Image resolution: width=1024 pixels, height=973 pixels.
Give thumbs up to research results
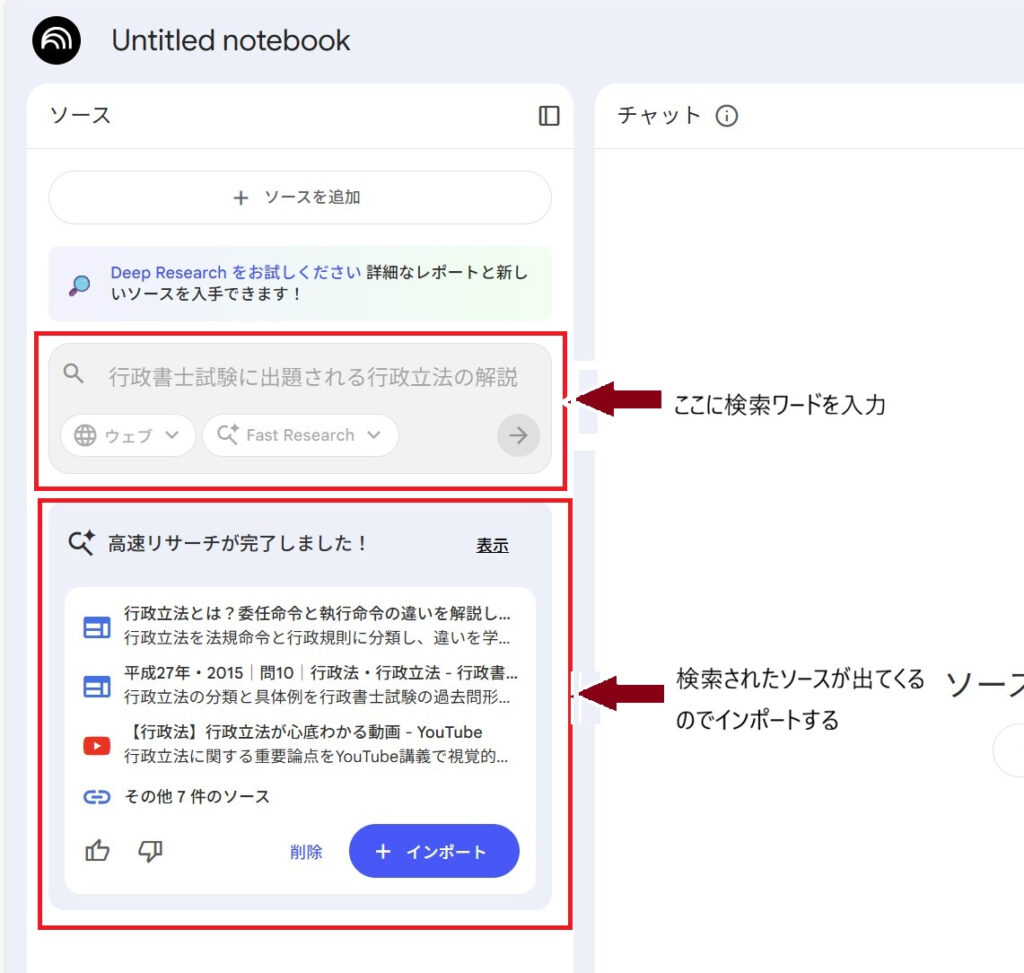coord(97,851)
